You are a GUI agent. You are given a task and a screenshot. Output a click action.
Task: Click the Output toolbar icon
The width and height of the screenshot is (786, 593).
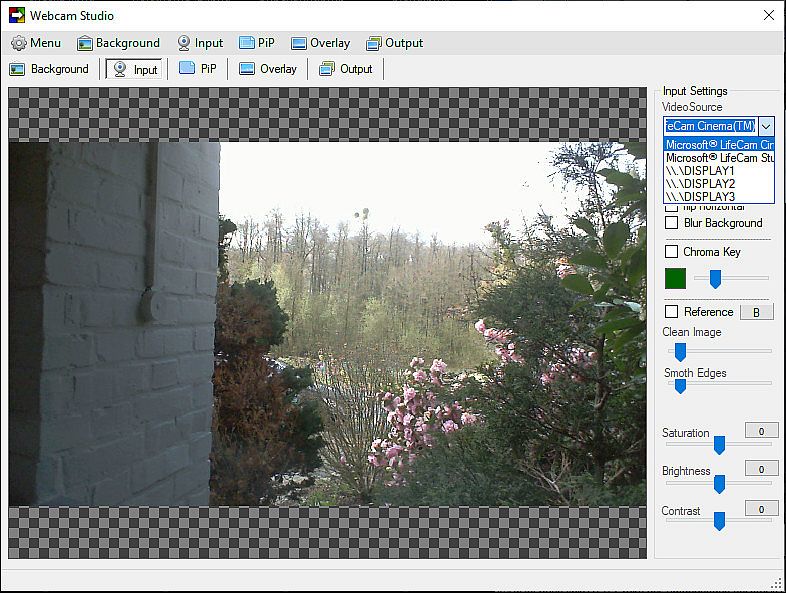click(x=327, y=69)
